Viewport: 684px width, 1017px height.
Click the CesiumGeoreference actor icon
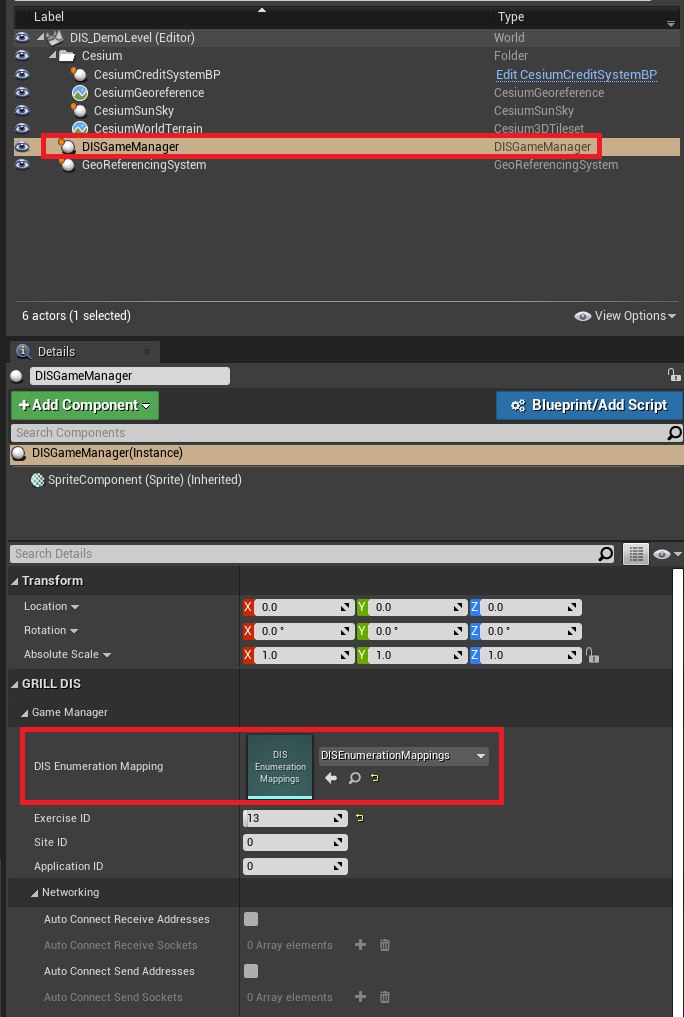click(80, 93)
